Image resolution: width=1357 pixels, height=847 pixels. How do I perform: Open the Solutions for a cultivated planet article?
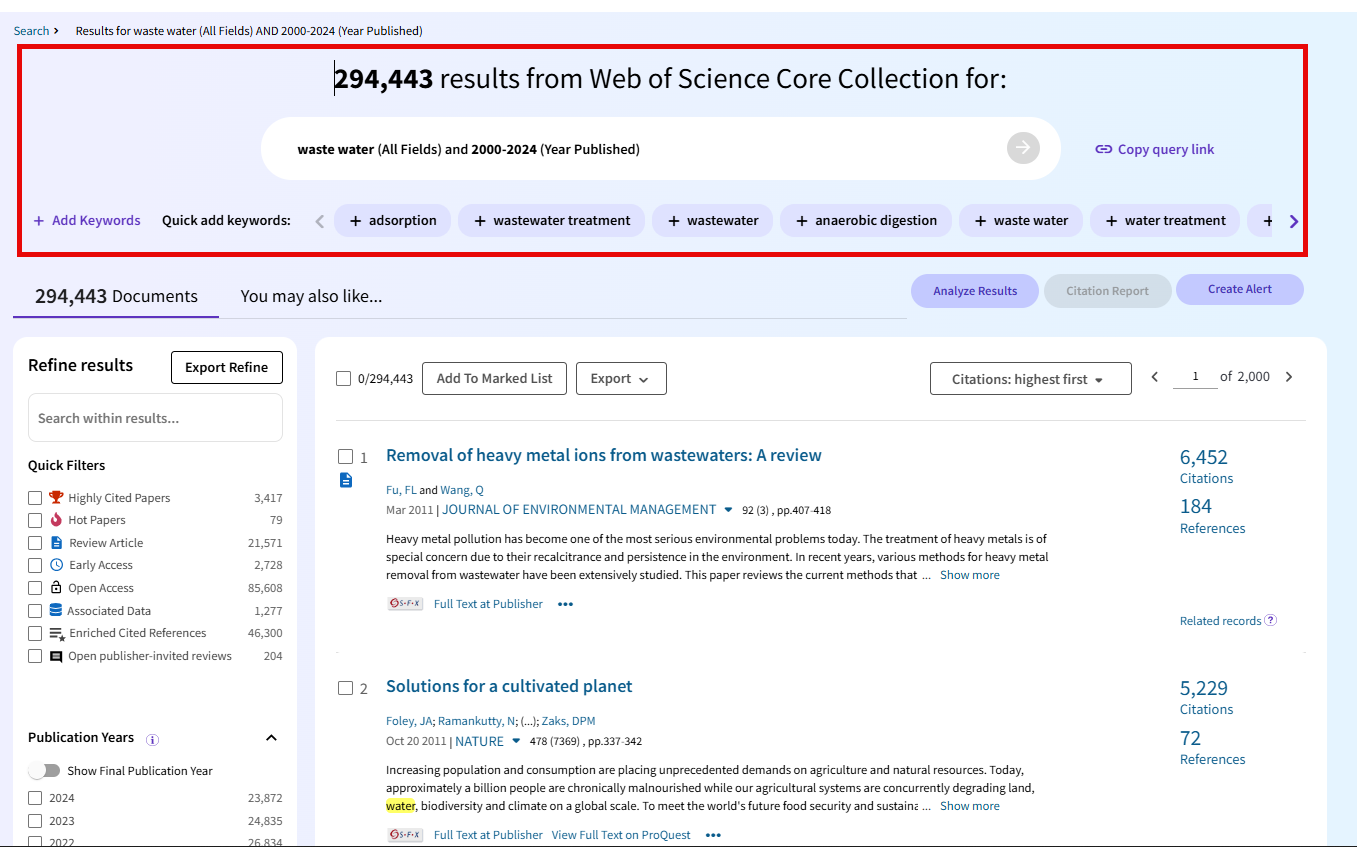pos(509,686)
